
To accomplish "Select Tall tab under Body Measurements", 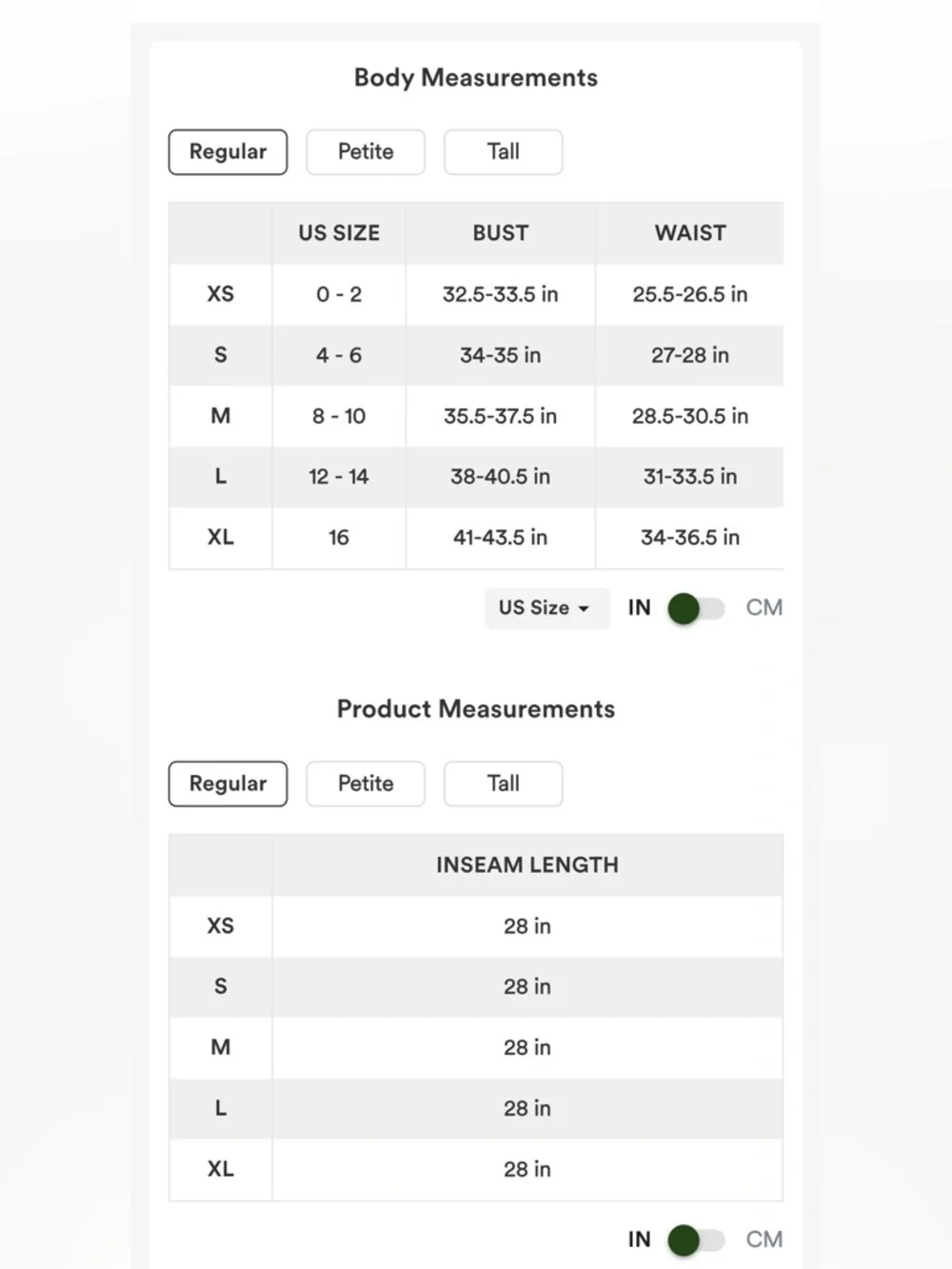I will (x=503, y=152).
